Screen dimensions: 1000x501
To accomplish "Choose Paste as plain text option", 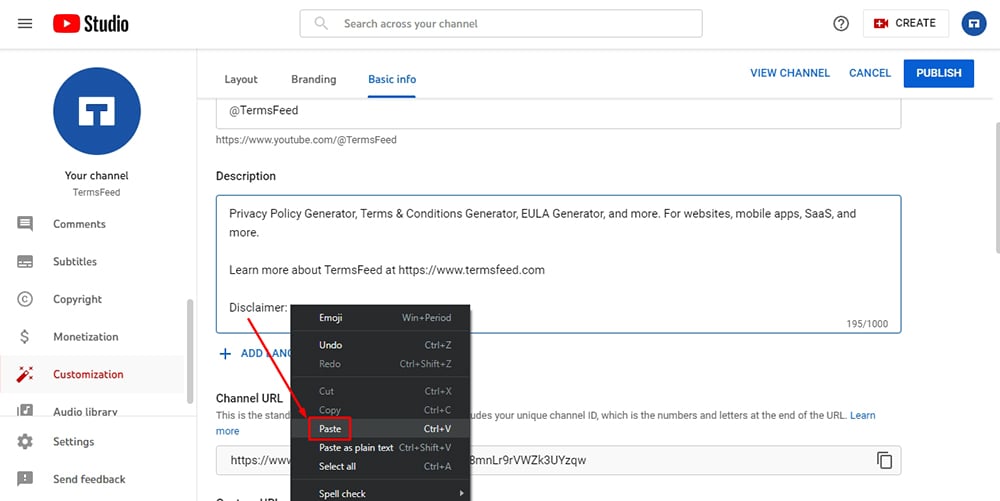I will click(x=380, y=447).
